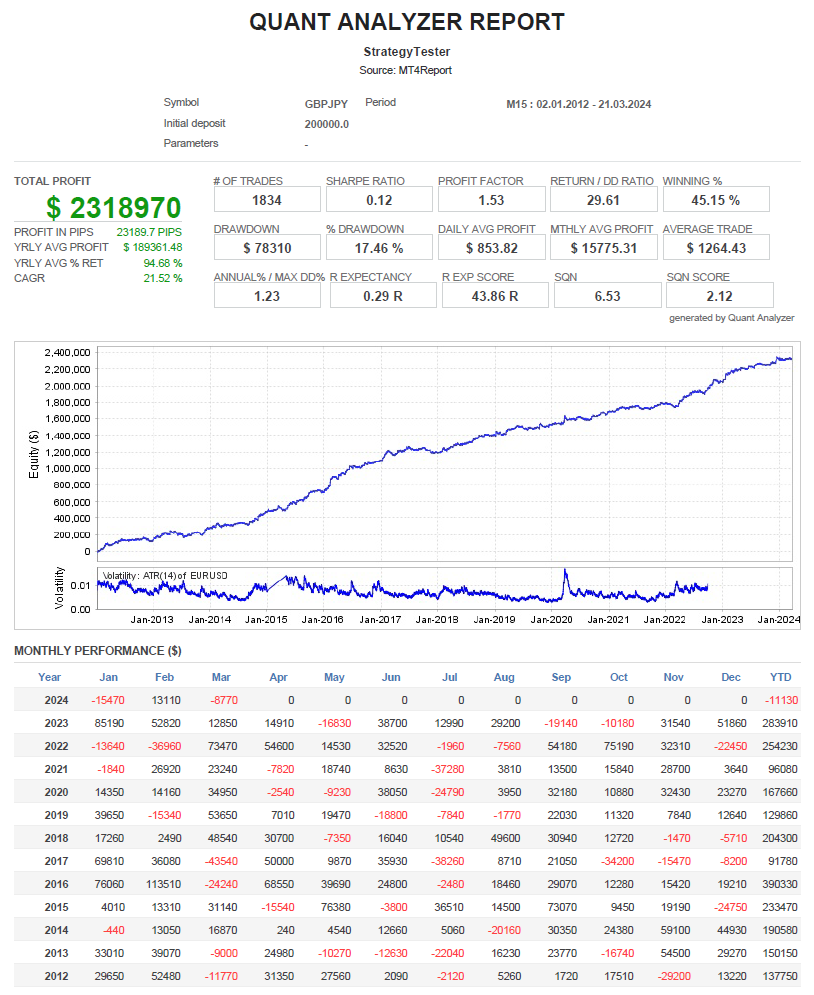Click the SQN Score value 2.12
Screen dimensions: 814x995
(x=718, y=296)
